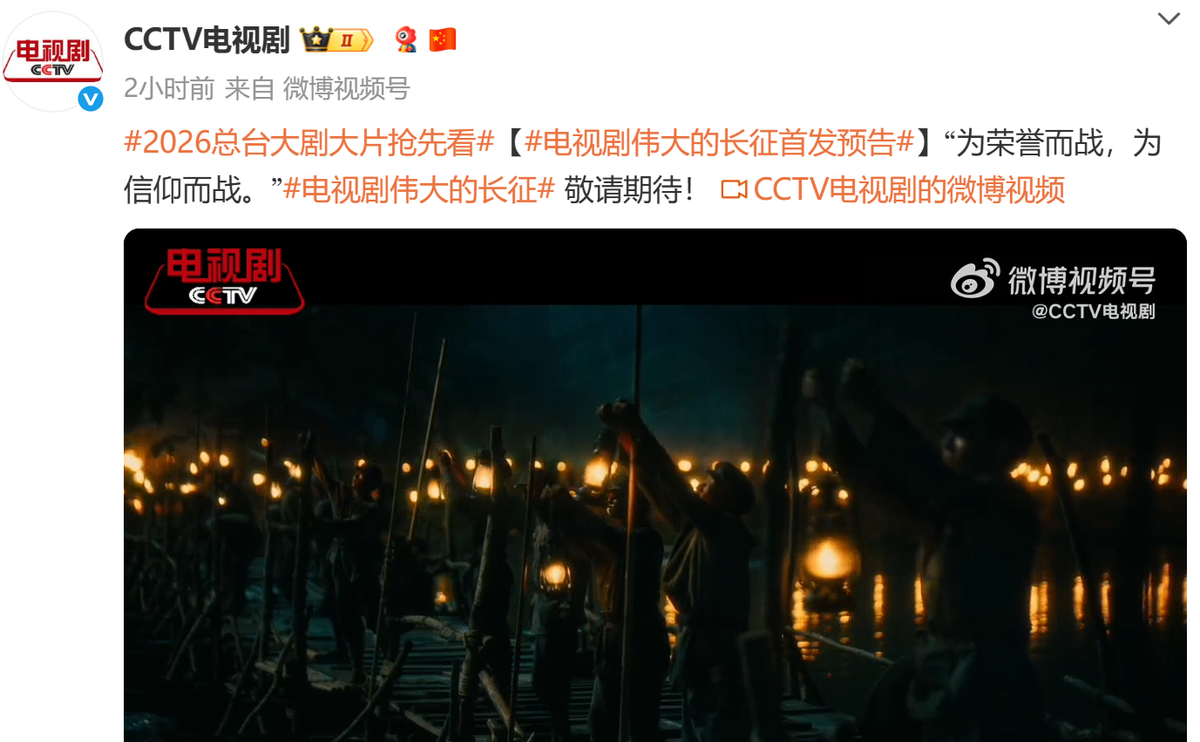Image resolution: width=1200 pixels, height=742 pixels.
Task: Open the 2小时前 timestamp link
Action: (x=169, y=89)
